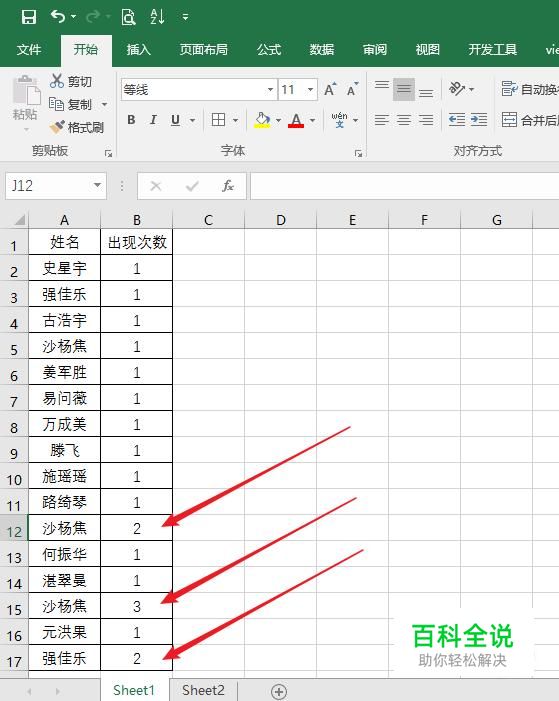Image resolution: width=559 pixels, height=701 pixels.
Task: Open the Clipboard (剪贴板) dialog launcher
Action: coord(108,154)
